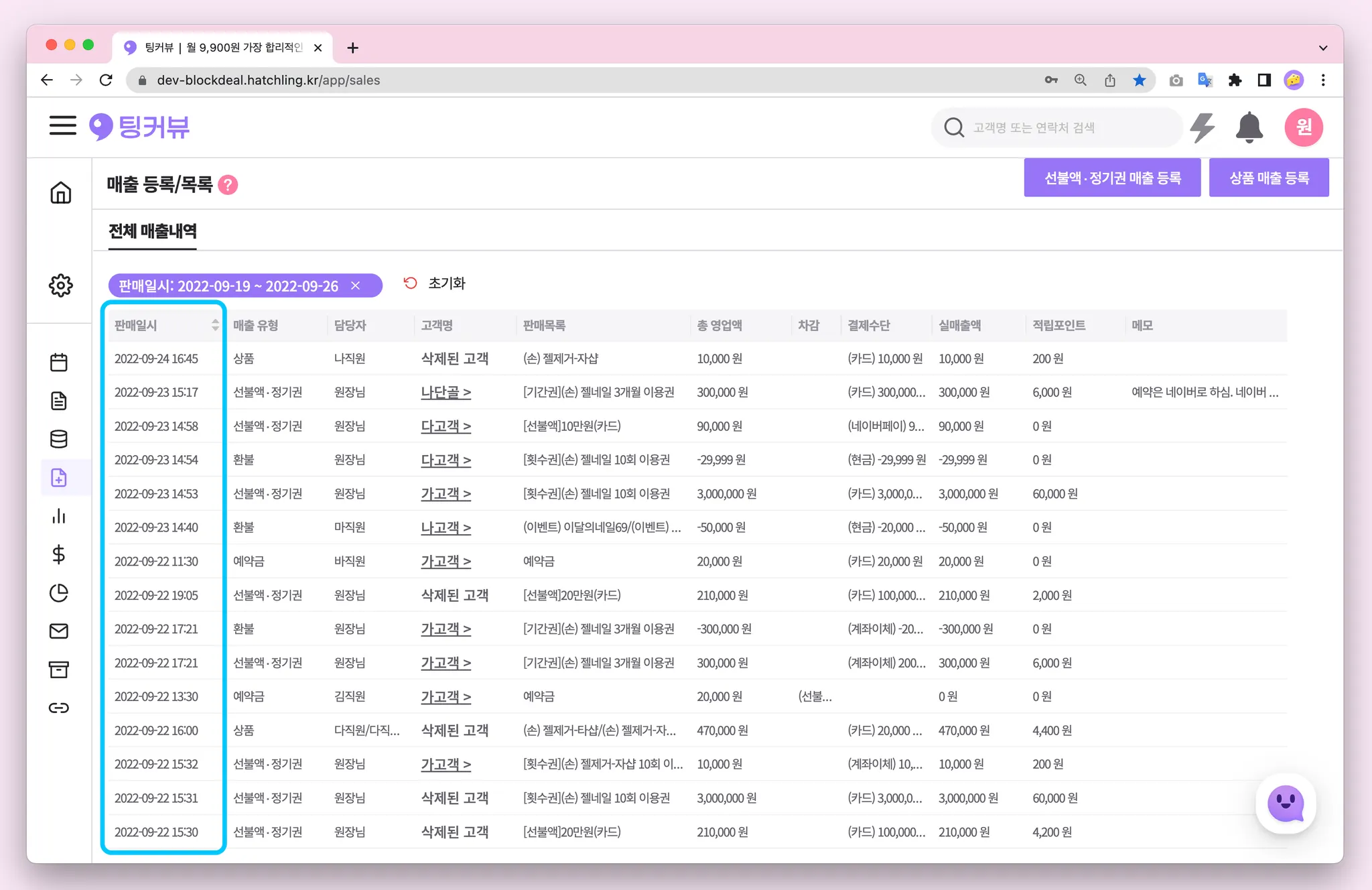Open the calendar icon in sidebar

point(59,363)
